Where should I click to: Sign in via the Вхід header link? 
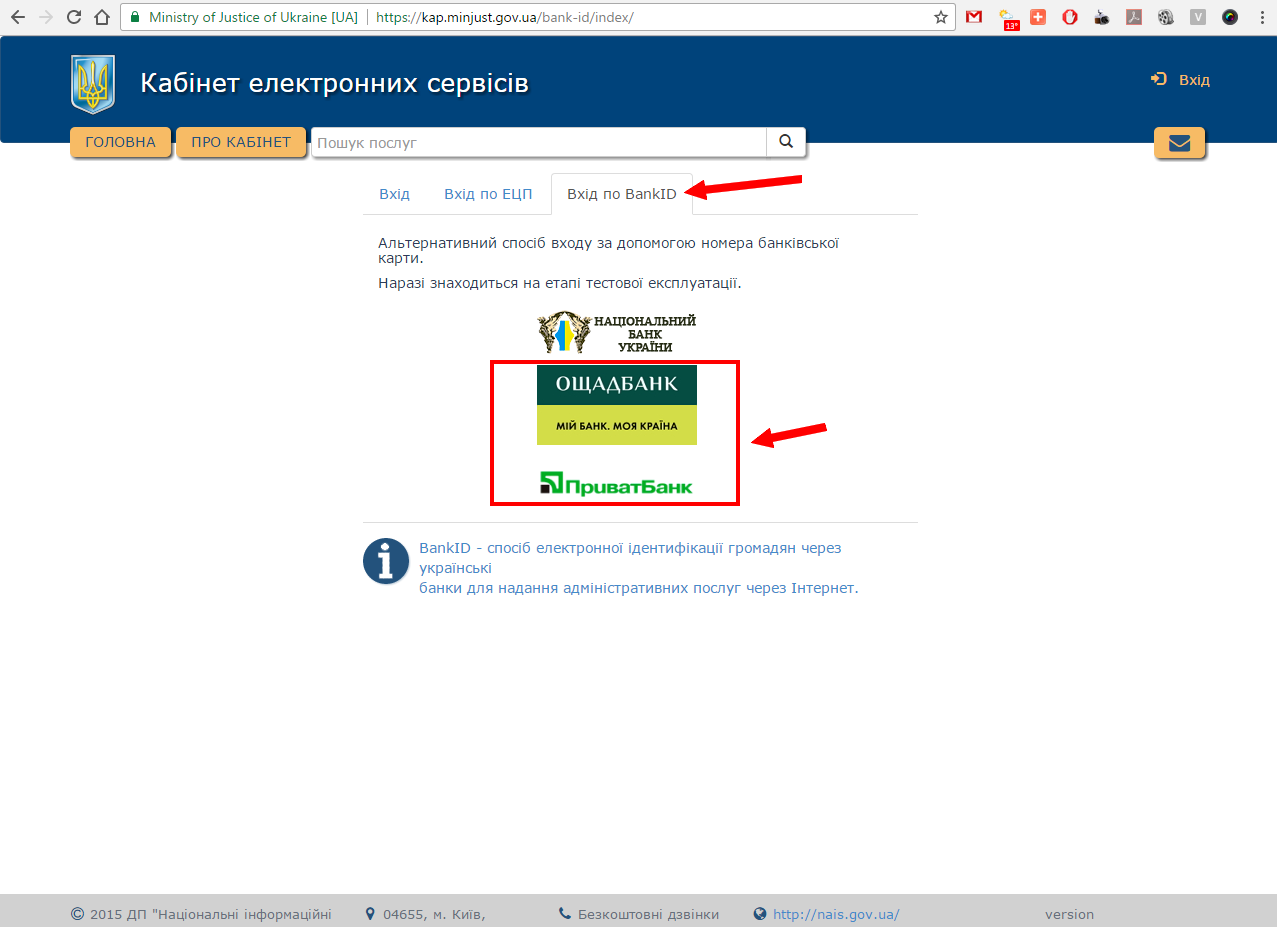pyautogui.click(x=1181, y=79)
